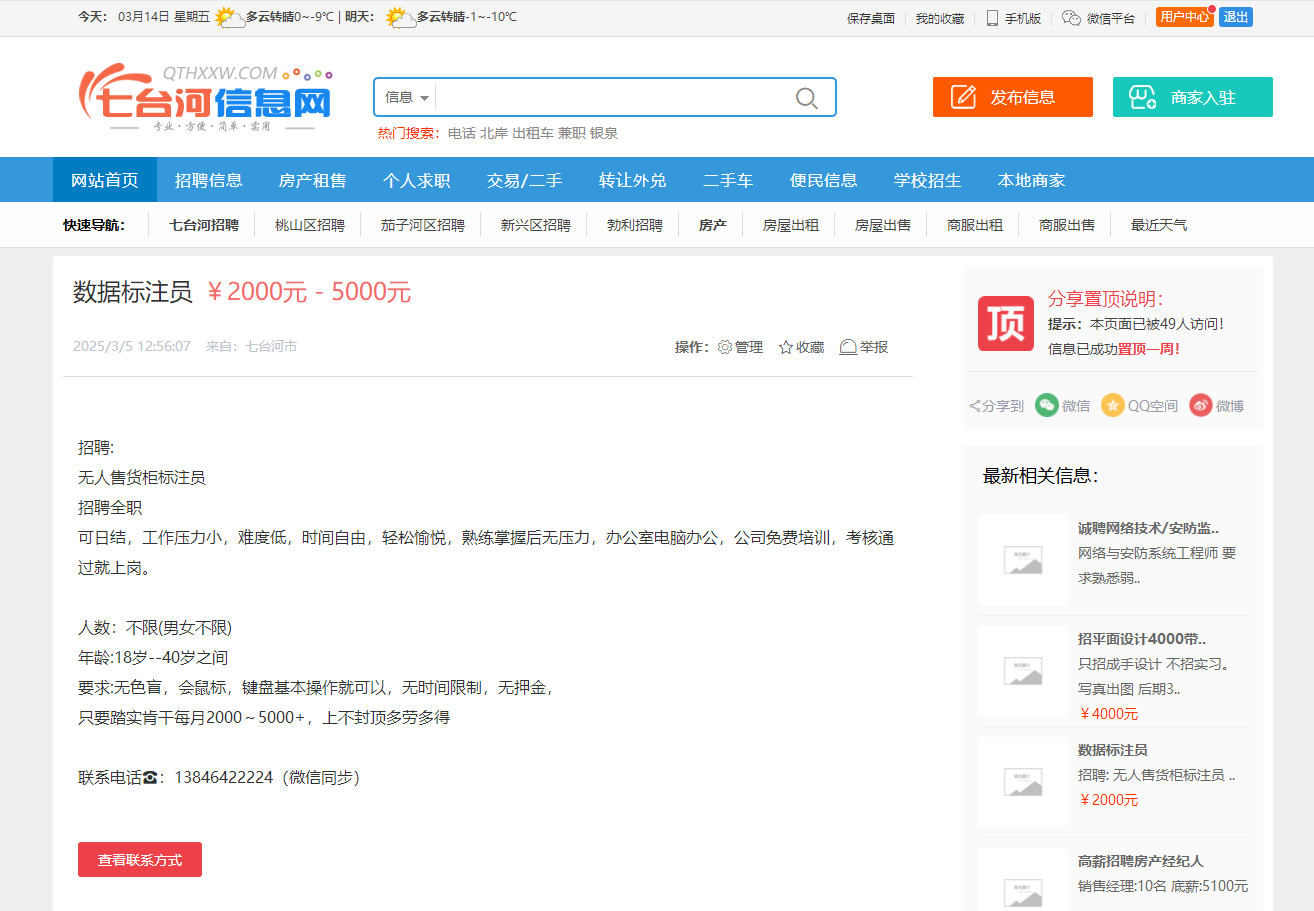This screenshot has height=911, width=1314.
Task: Go to the 房产租售 navigation tab
Action: coord(312,180)
